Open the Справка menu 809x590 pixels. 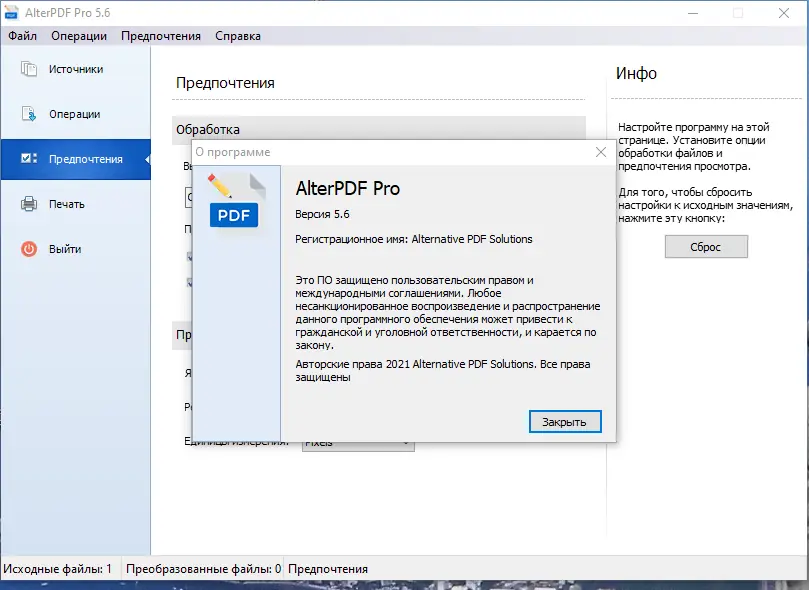tap(238, 36)
